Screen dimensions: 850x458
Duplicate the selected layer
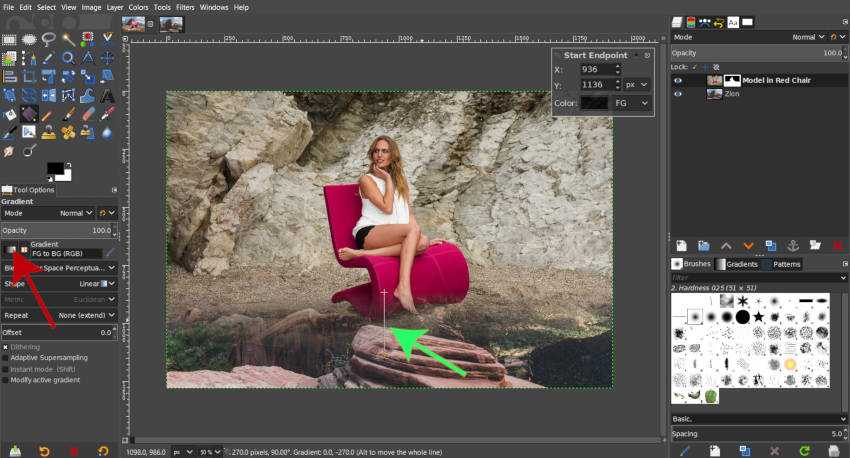(x=771, y=245)
